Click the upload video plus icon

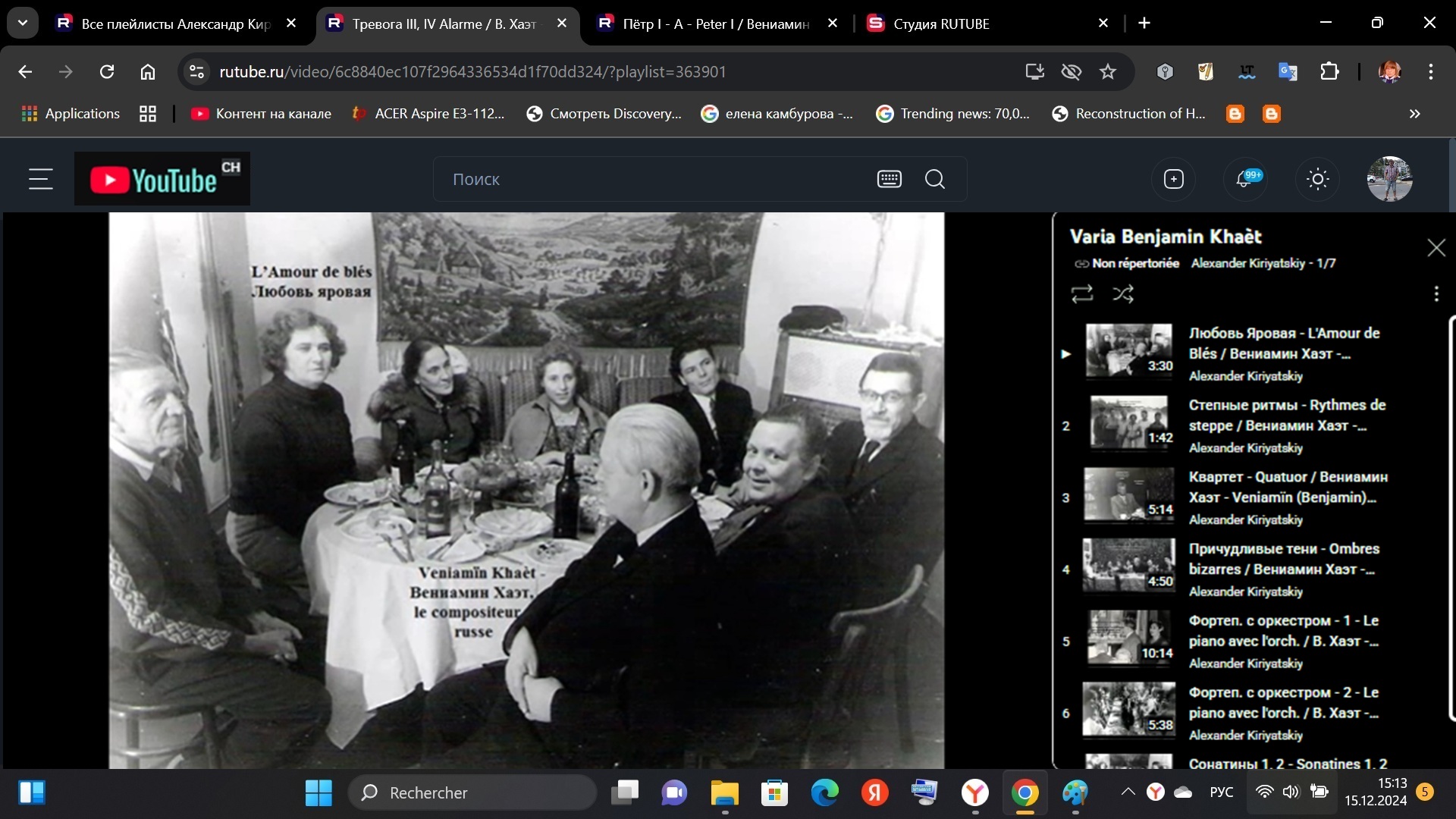coord(1173,179)
